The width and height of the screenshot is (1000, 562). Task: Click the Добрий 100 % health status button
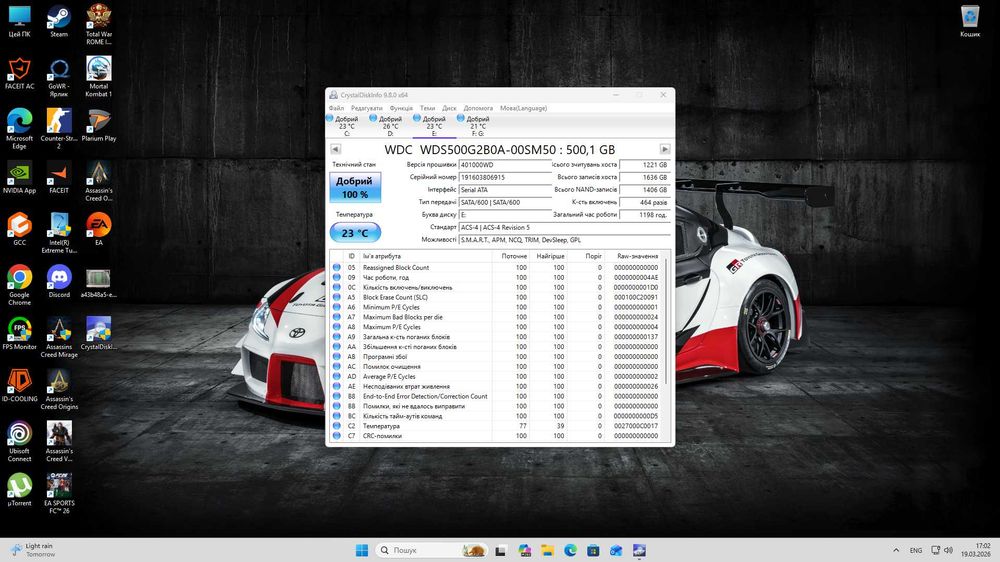point(355,187)
